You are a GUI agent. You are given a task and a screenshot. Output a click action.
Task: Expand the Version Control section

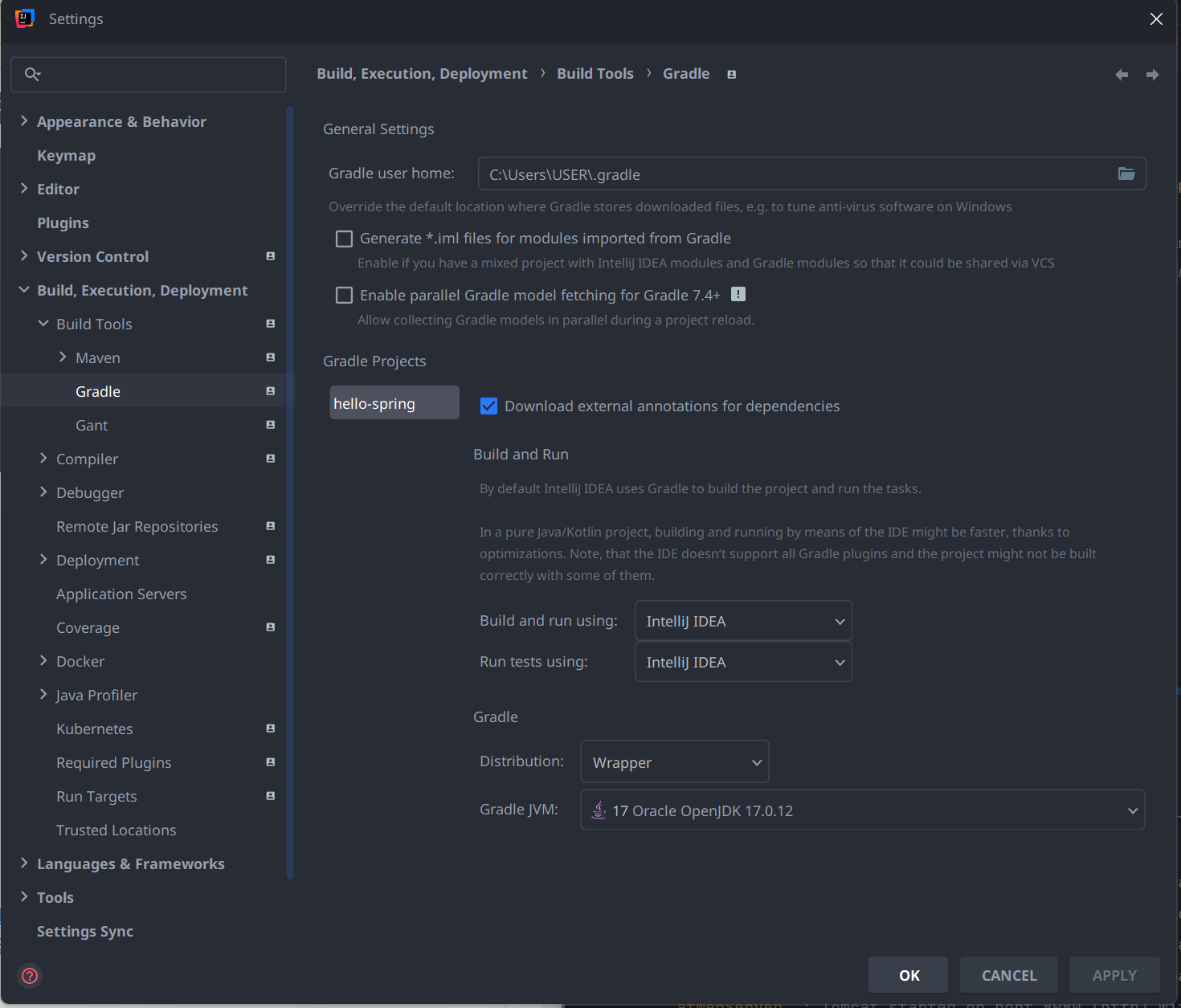tap(23, 256)
